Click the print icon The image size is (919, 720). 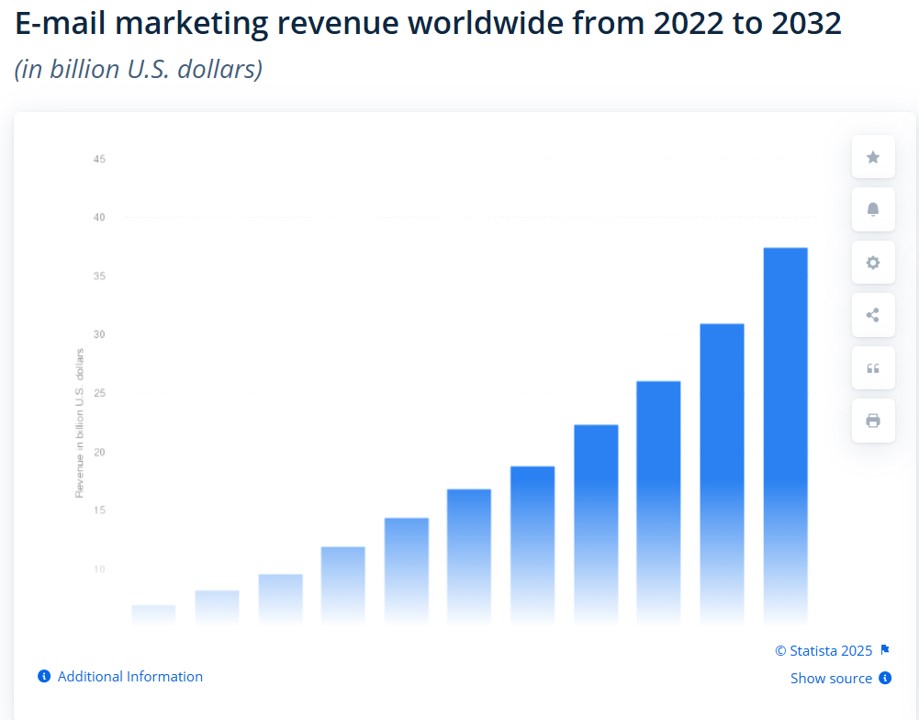point(873,420)
